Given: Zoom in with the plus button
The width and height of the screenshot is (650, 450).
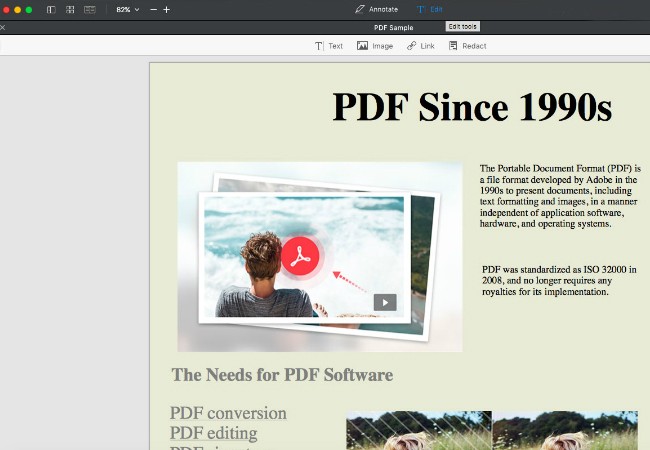Looking at the screenshot, I should 167,10.
